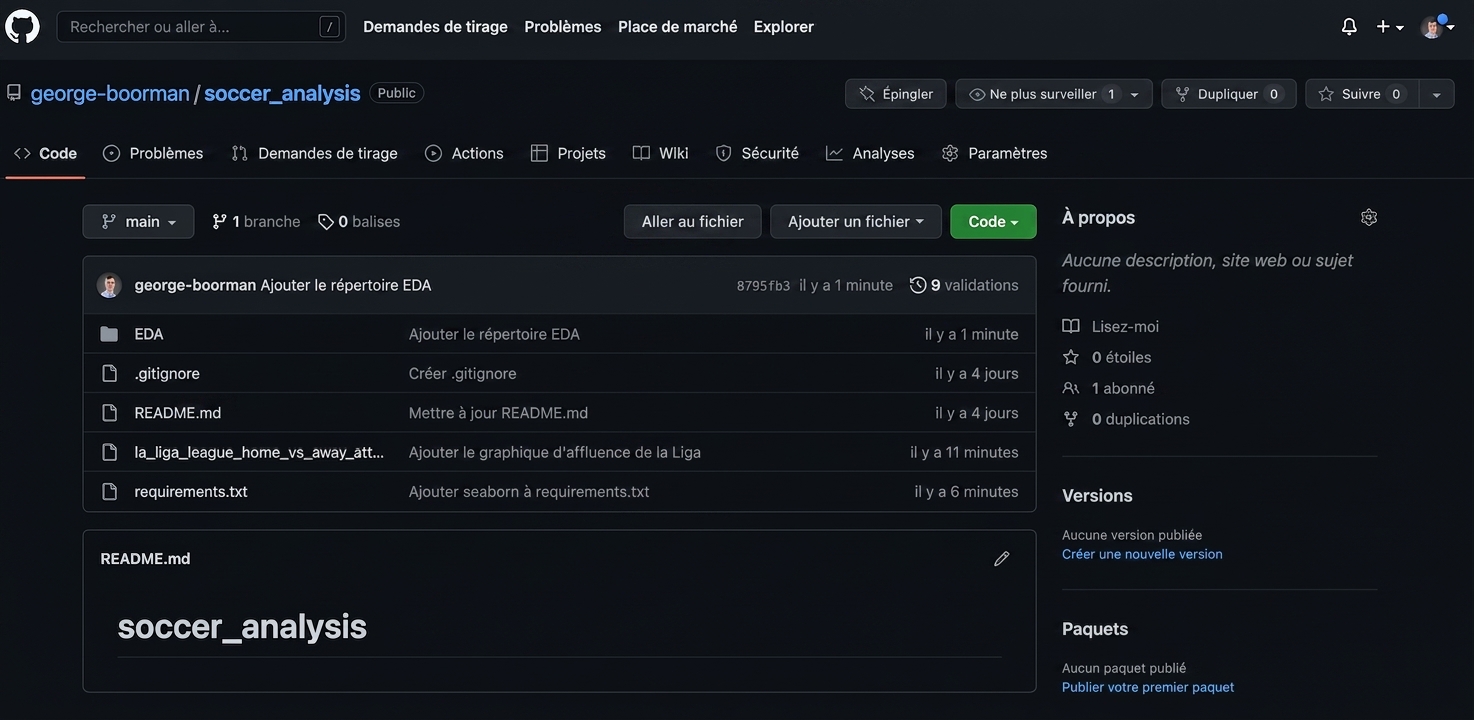Click the la_liga_league_home_vs_away file icon
The width and height of the screenshot is (1474, 720).
coord(110,452)
